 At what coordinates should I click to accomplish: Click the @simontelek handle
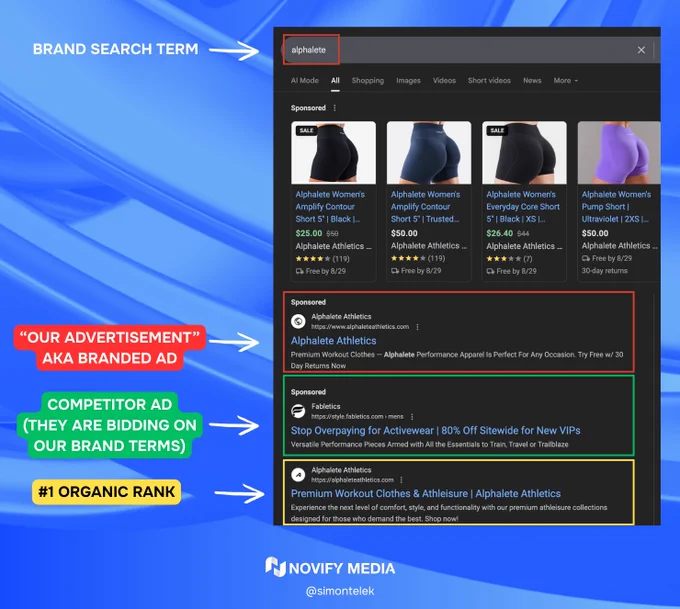coord(340,592)
